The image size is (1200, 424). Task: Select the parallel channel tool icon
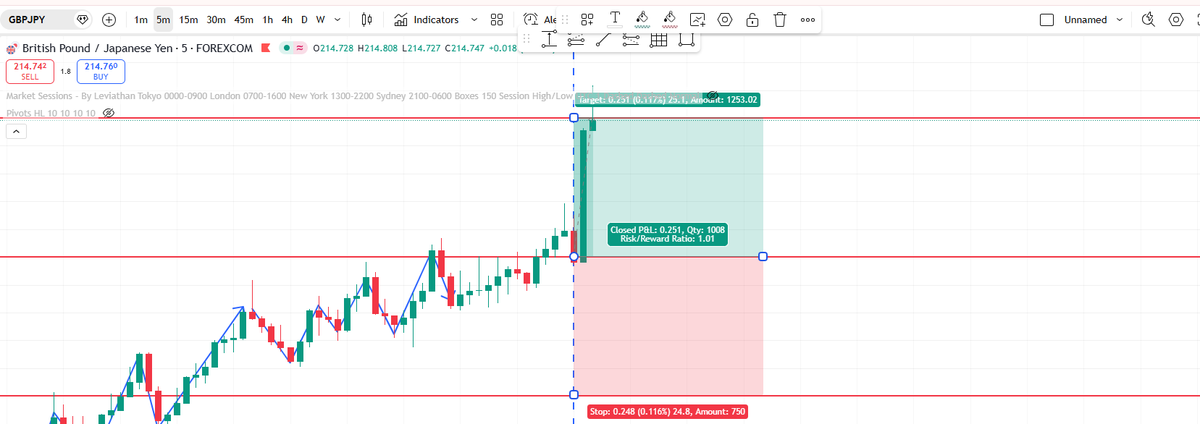(x=630, y=40)
